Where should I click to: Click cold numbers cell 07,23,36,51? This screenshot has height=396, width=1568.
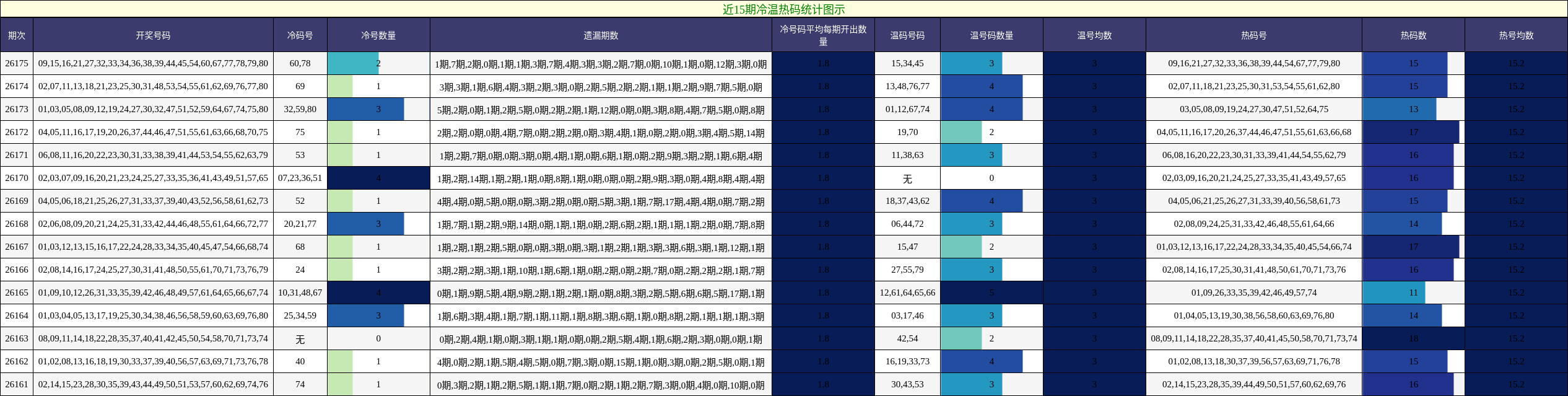pyautogui.click(x=300, y=178)
